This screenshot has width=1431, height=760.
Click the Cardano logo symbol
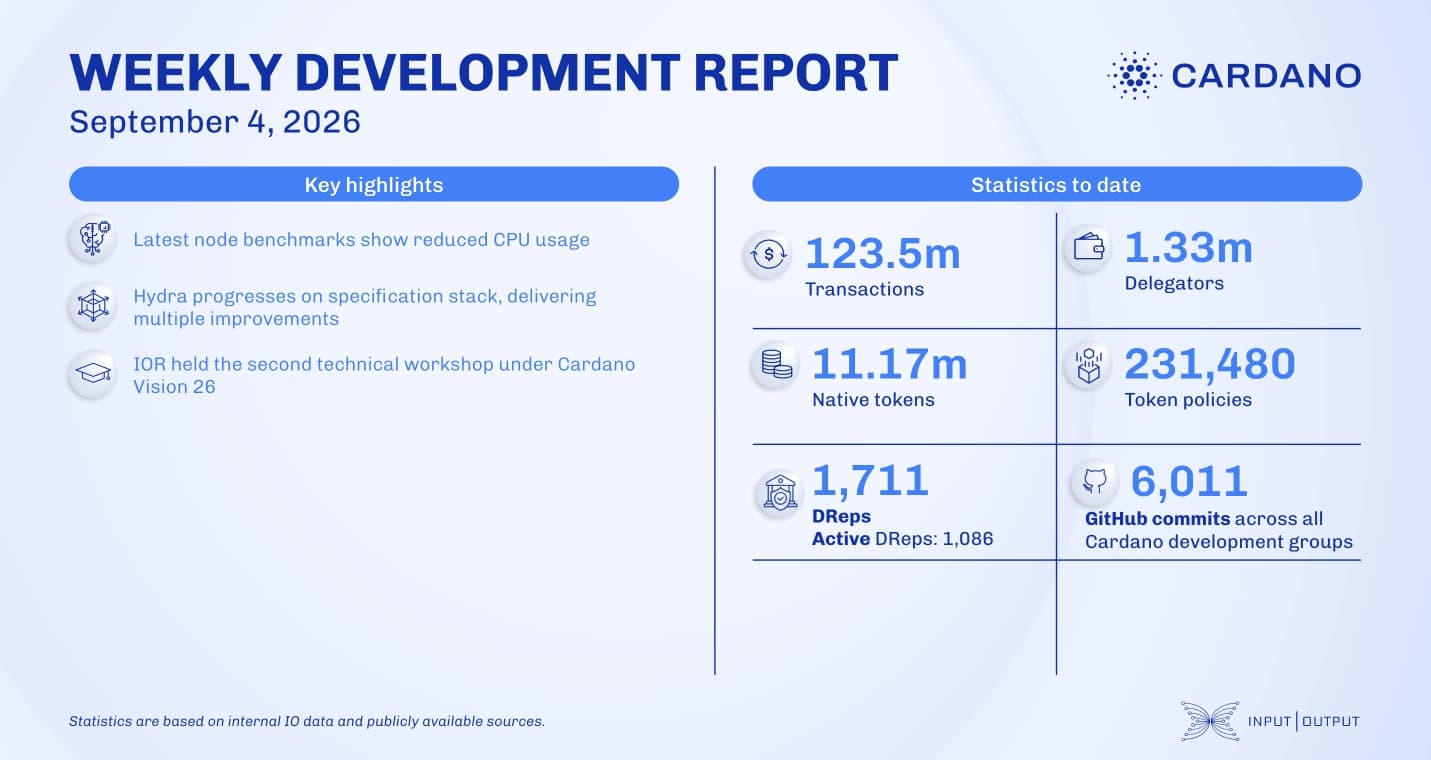[1133, 75]
